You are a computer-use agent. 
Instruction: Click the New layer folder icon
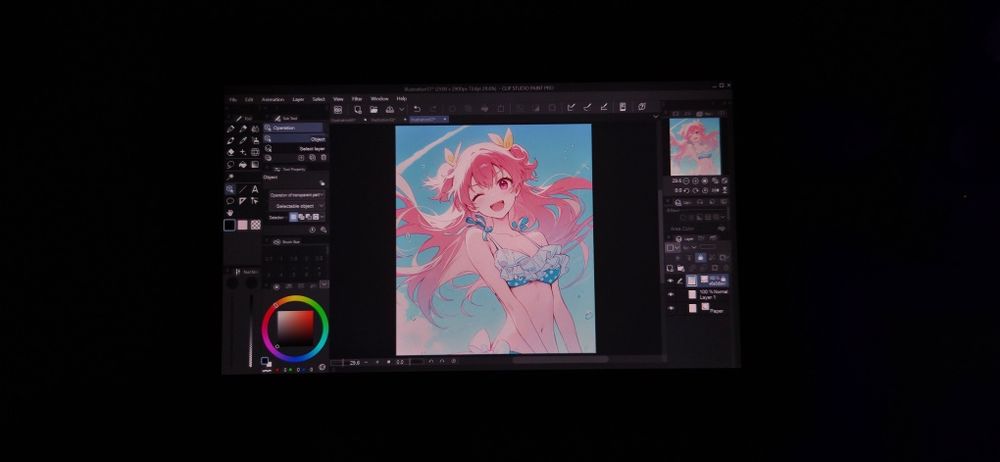pyautogui.click(x=680, y=268)
